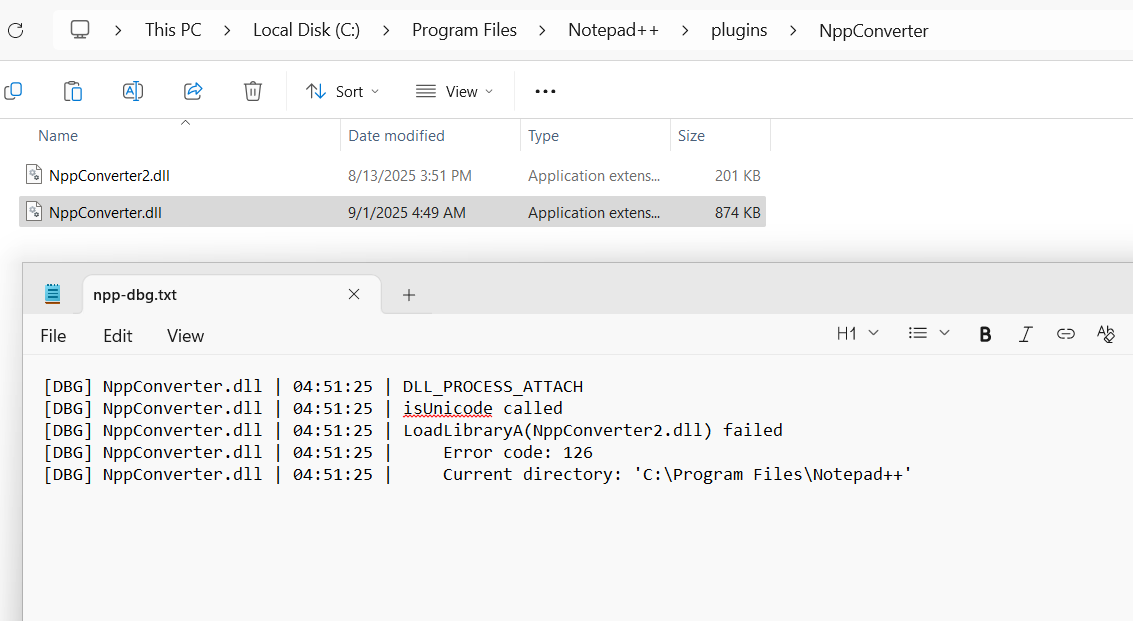The image size is (1133, 621).
Task: Select the NppConverter.dll file name
Action: [x=105, y=213]
